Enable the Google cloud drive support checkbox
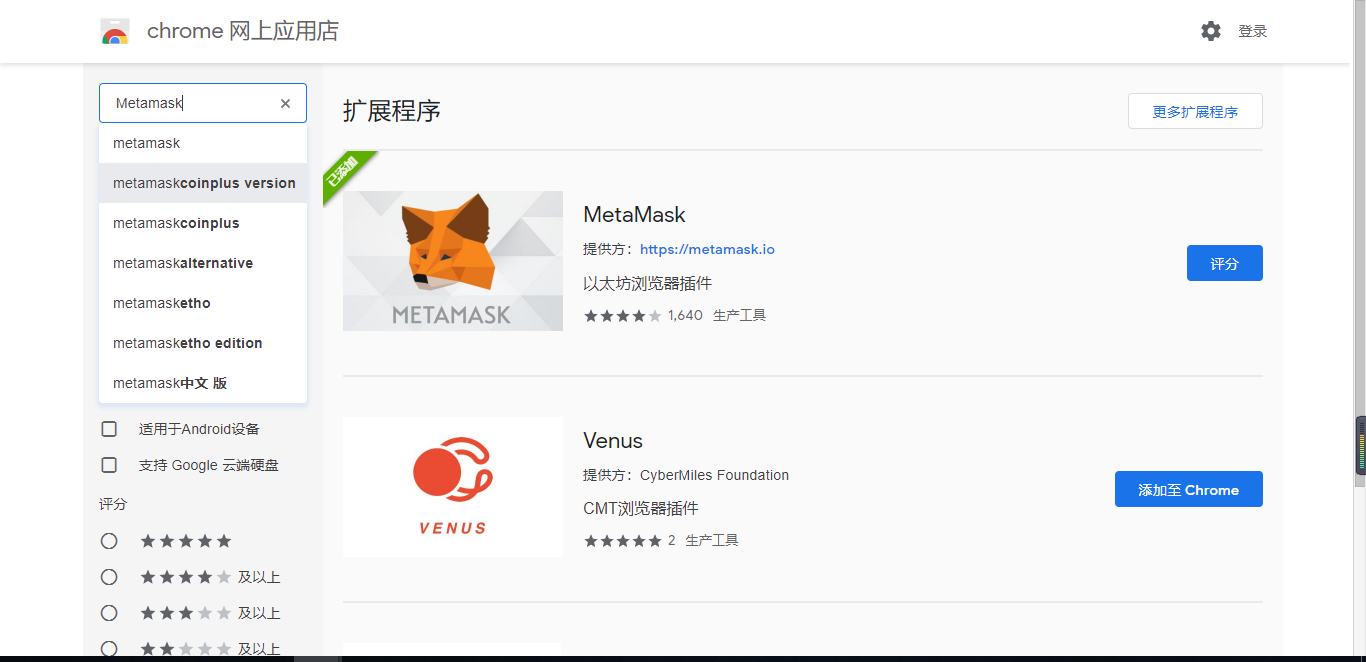Screen dimensions: 1366x662 (109, 465)
